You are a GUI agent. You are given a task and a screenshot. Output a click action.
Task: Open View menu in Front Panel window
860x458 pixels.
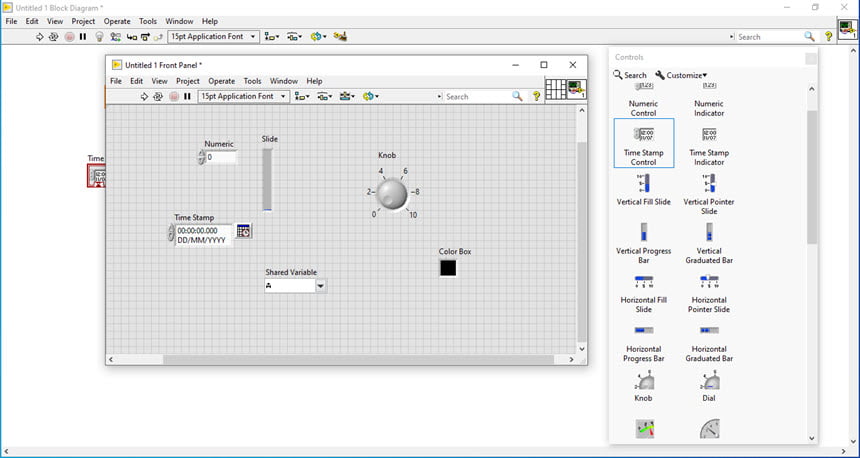point(160,81)
